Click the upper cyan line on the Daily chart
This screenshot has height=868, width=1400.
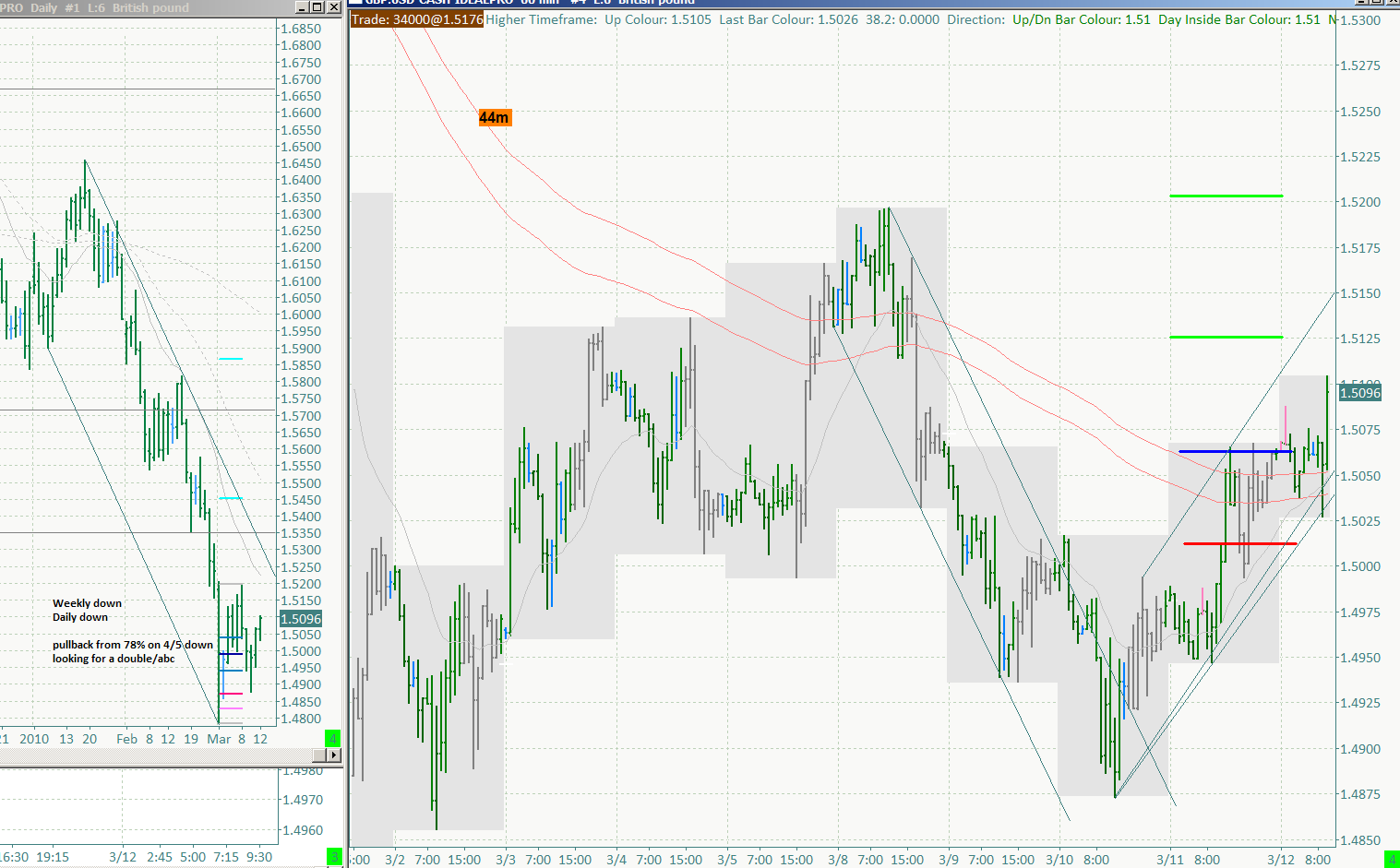coord(231,358)
